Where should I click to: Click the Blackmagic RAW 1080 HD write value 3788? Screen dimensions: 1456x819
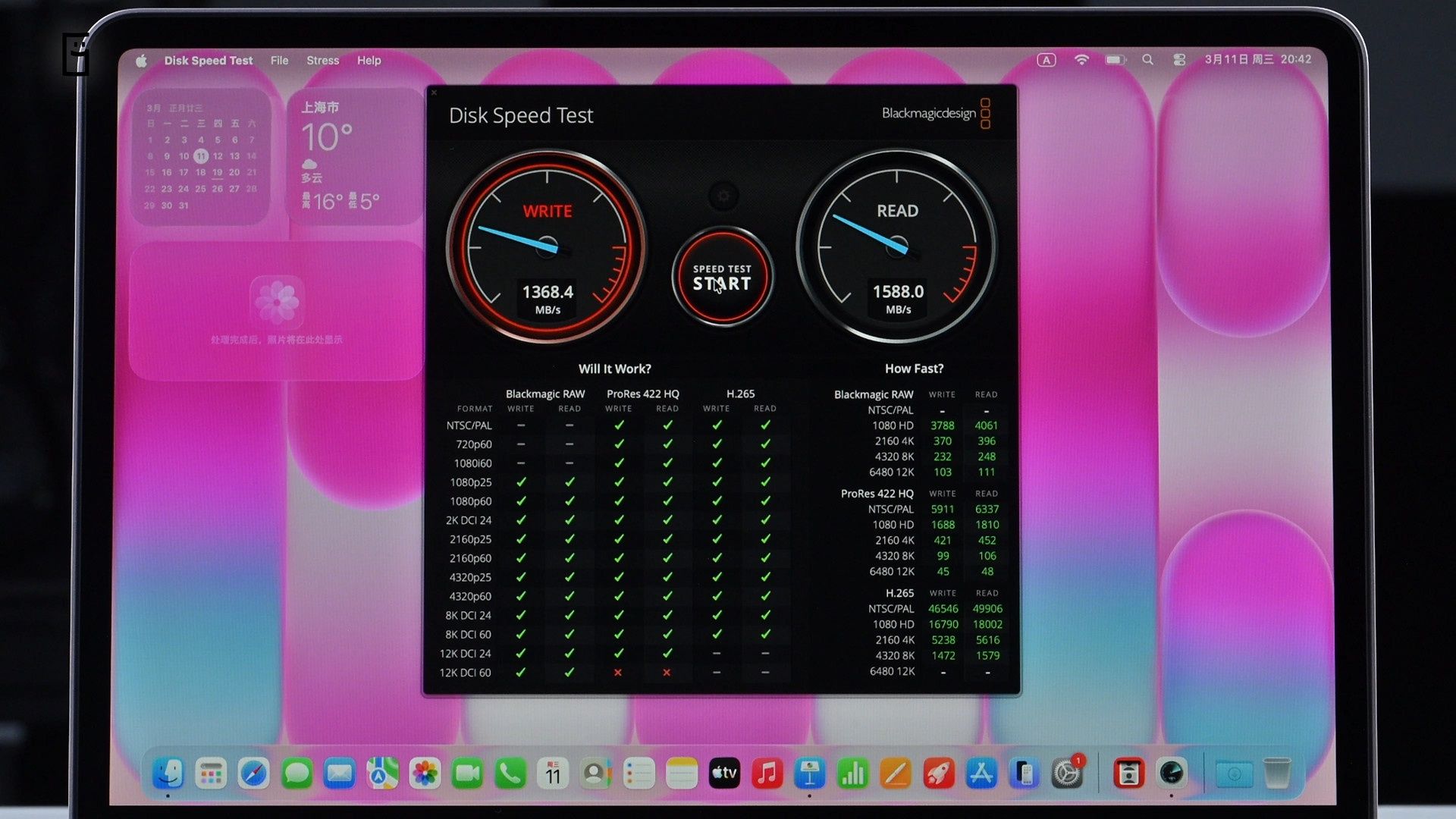click(942, 425)
